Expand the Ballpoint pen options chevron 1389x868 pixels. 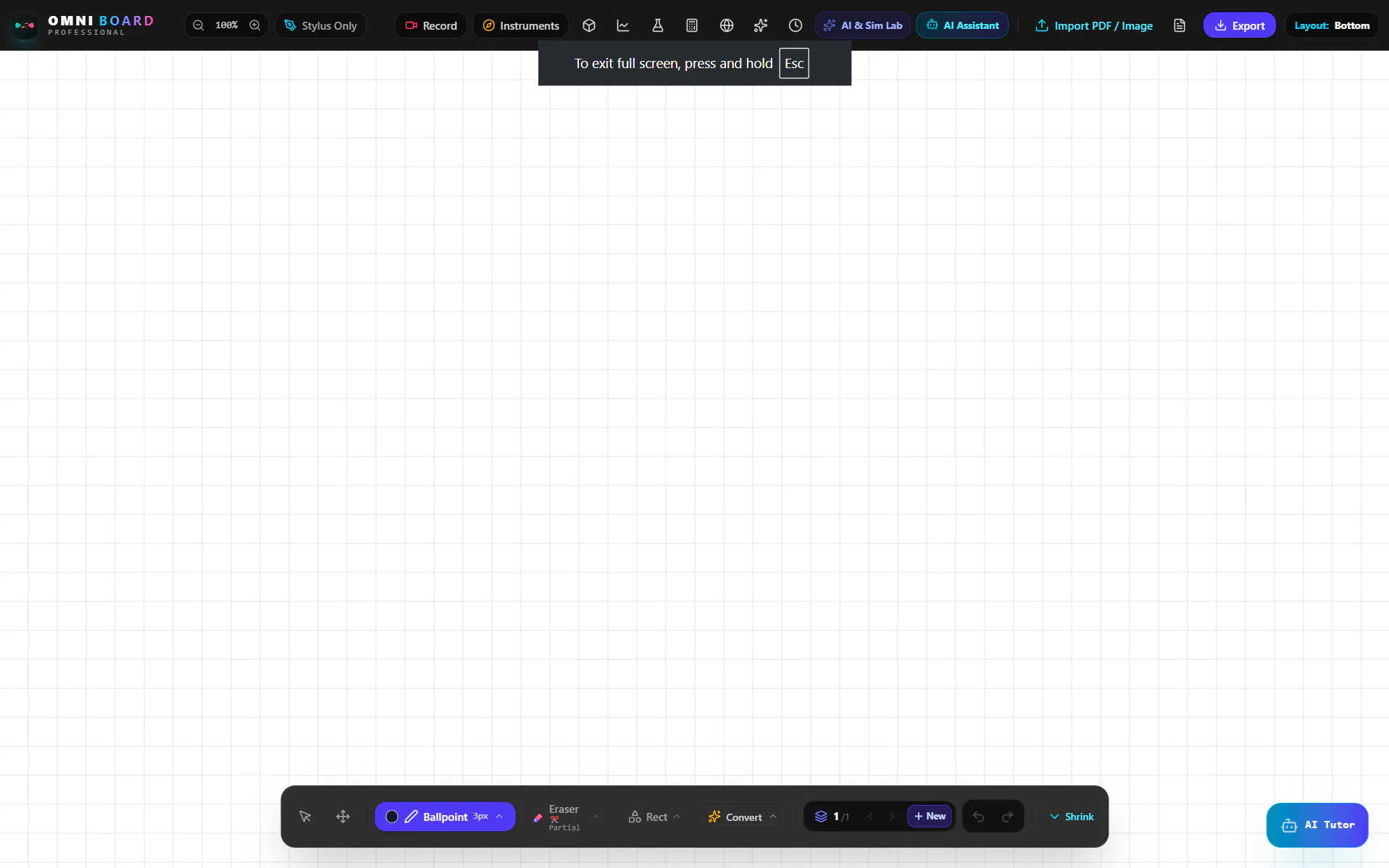(499, 817)
